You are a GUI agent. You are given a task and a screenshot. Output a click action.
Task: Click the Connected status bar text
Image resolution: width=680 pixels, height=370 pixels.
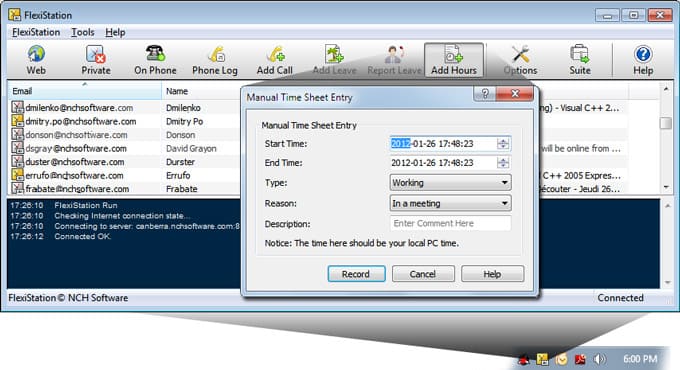620,298
